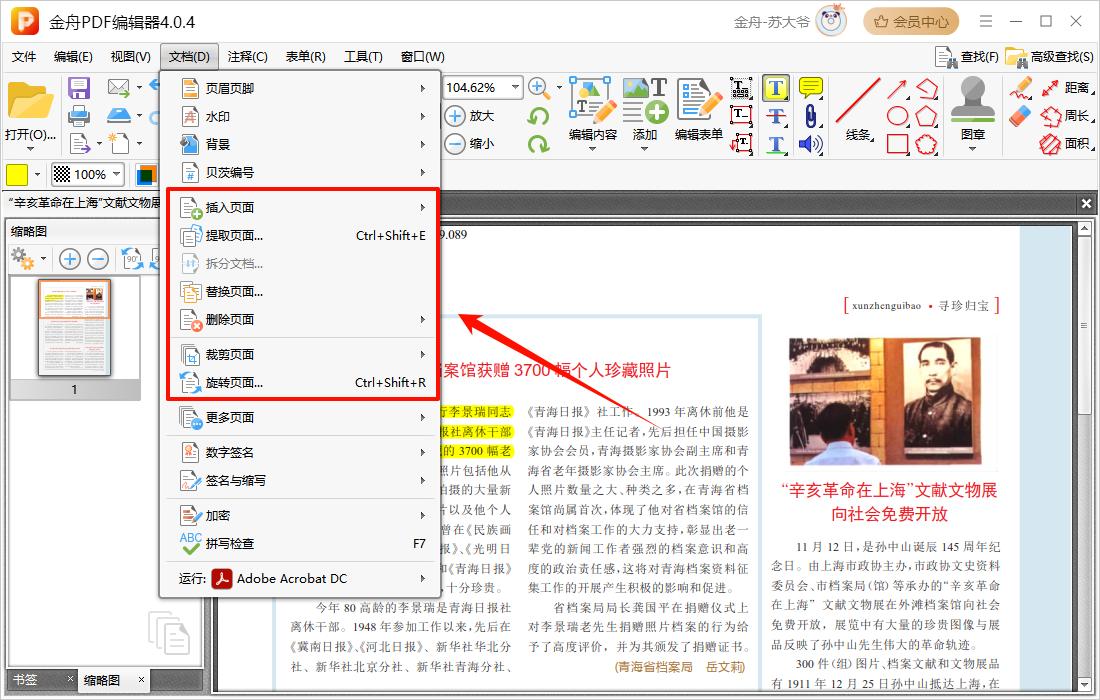Select the Sticky Note comment tool

pyautogui.click(x=810, y=88)
